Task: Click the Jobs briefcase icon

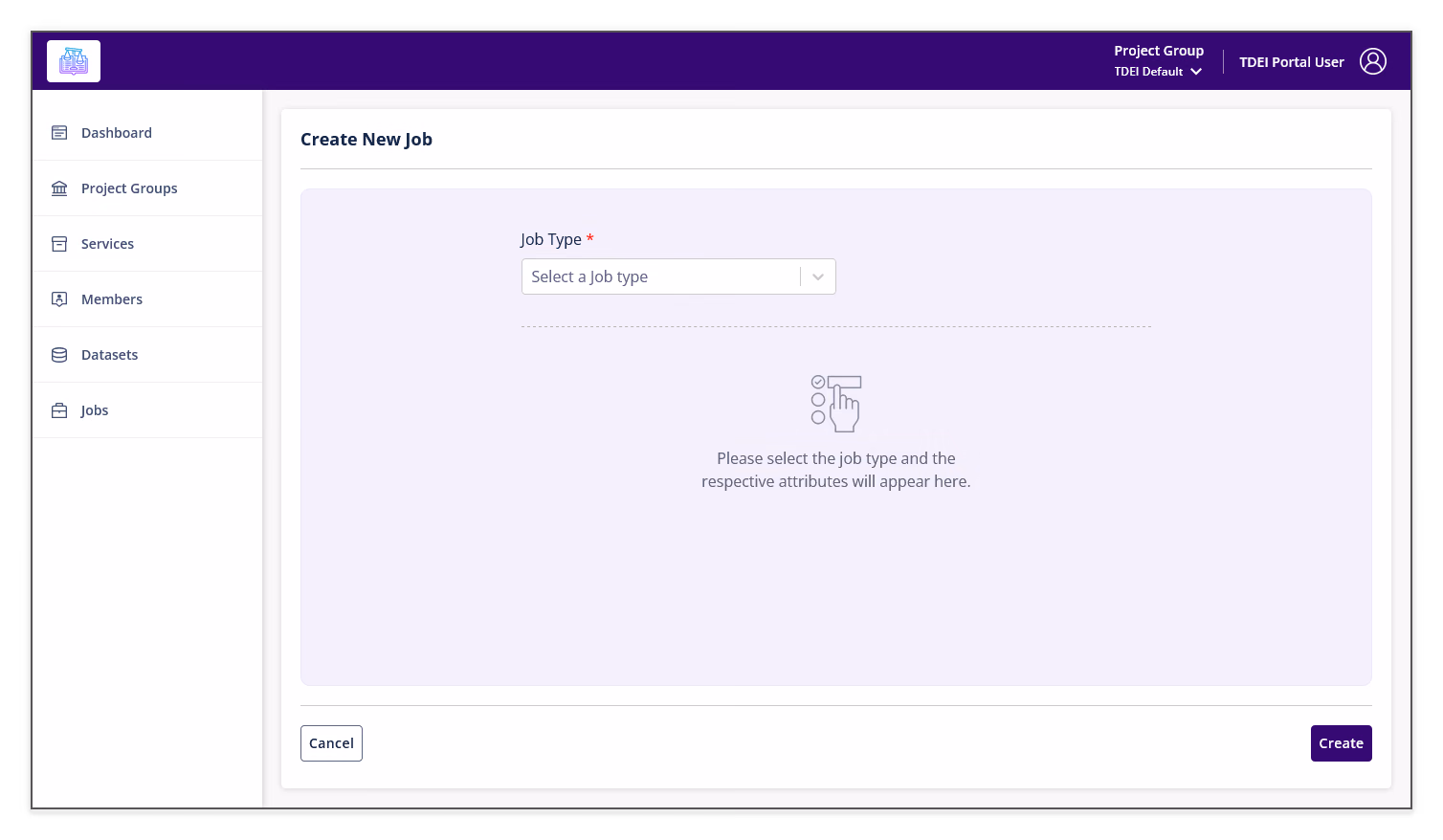Action: 59,410
